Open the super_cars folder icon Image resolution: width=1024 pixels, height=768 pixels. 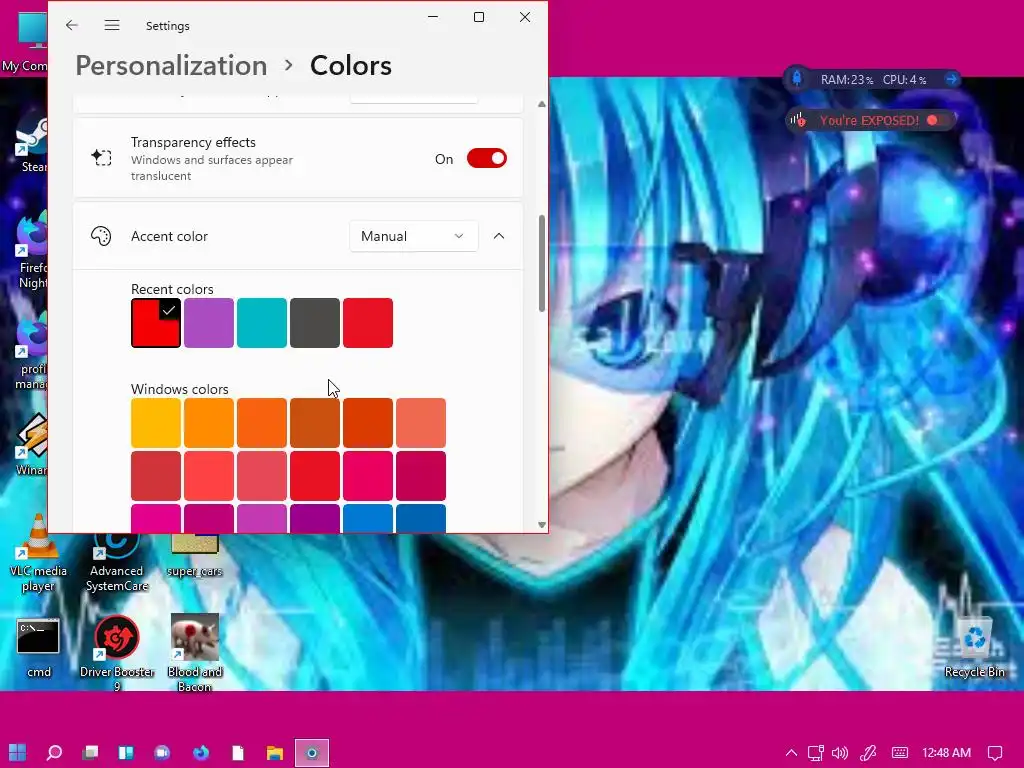(195, 555)
